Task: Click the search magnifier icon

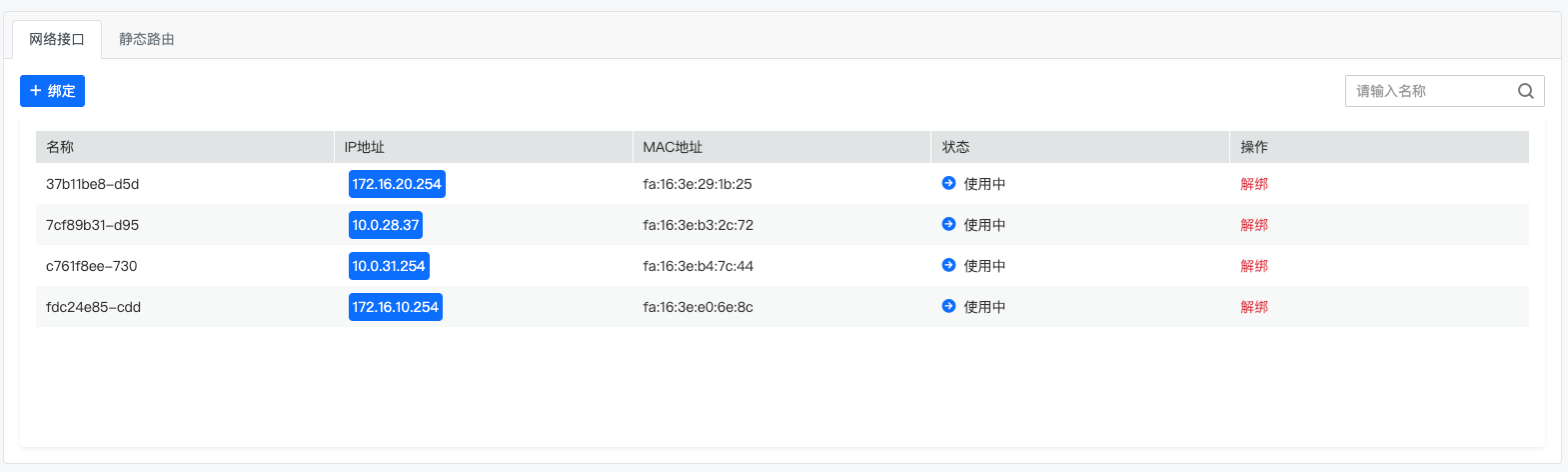Action: (1525, 91)
